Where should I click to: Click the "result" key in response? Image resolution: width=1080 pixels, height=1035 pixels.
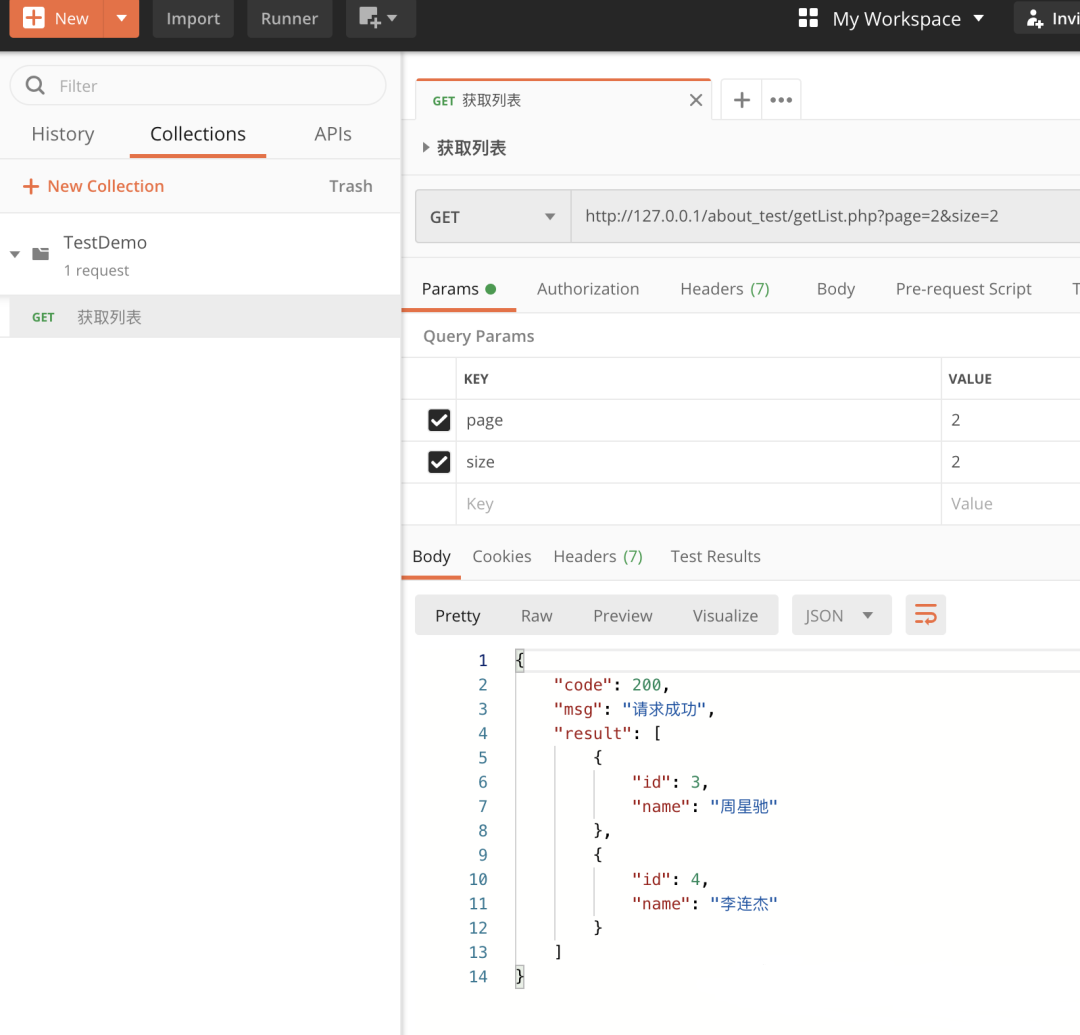click(592, 733)
